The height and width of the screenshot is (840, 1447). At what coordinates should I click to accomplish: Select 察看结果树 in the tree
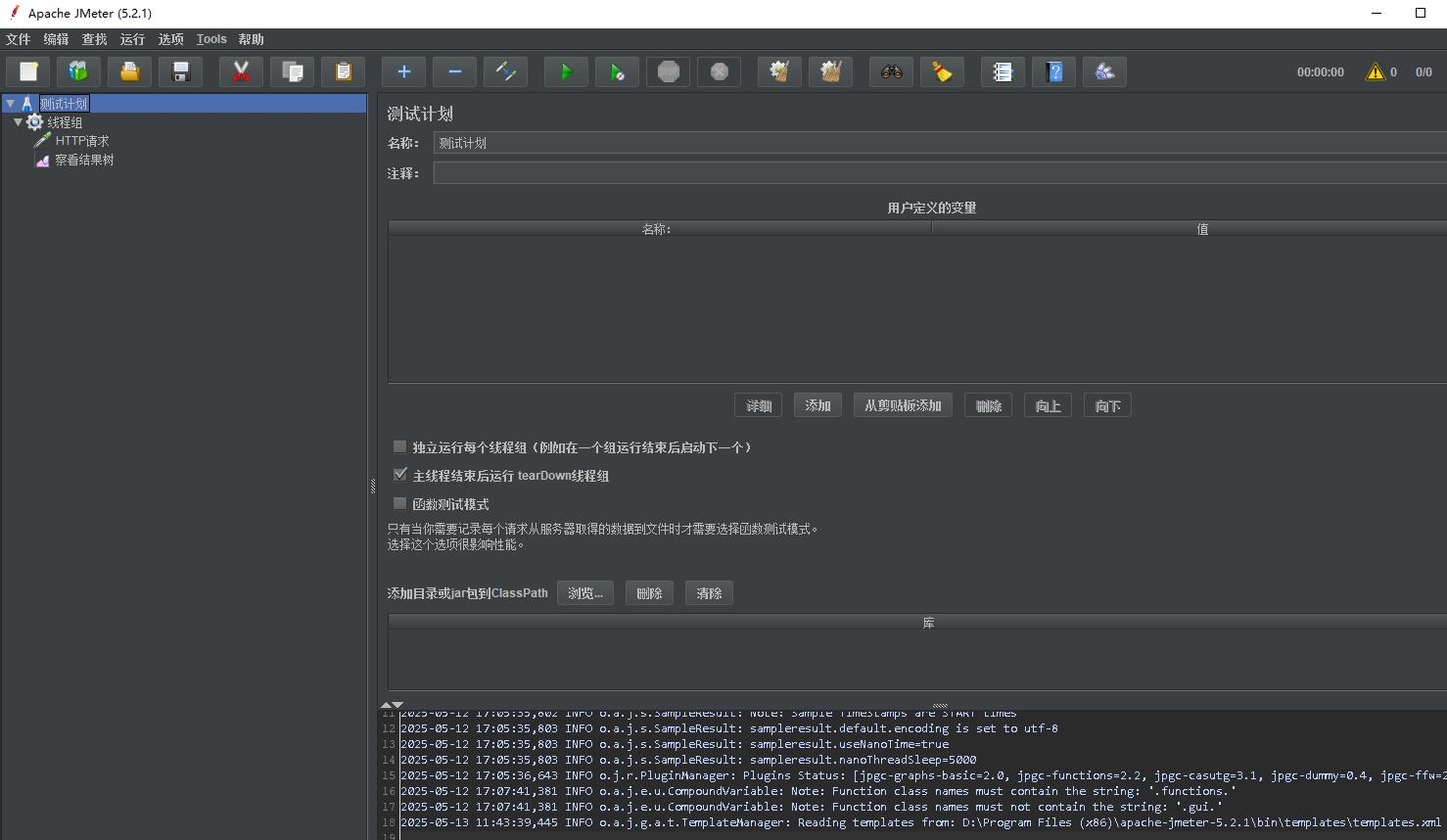(x=84, y=160)
